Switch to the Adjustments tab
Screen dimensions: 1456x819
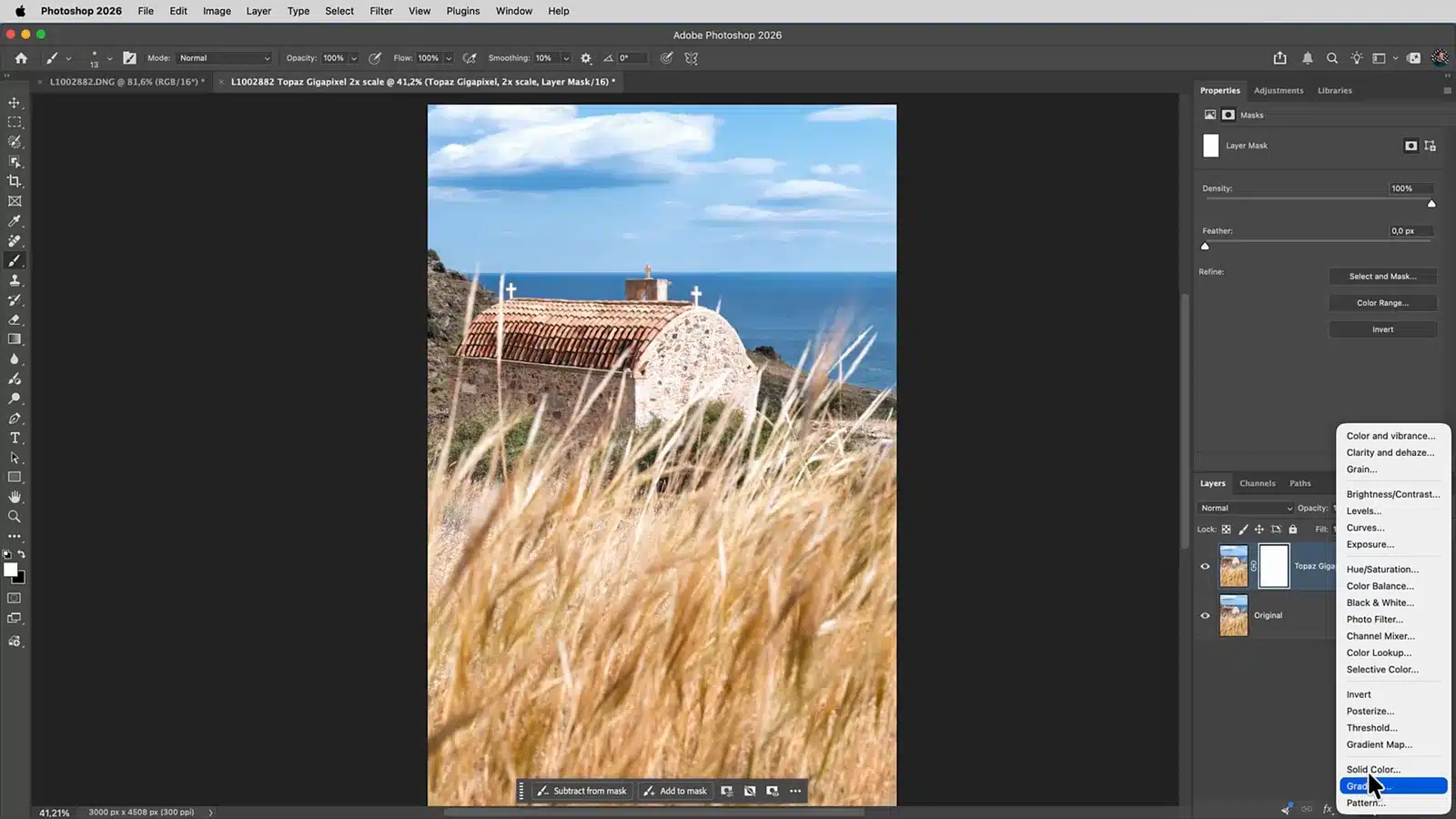click(1278, 90)
